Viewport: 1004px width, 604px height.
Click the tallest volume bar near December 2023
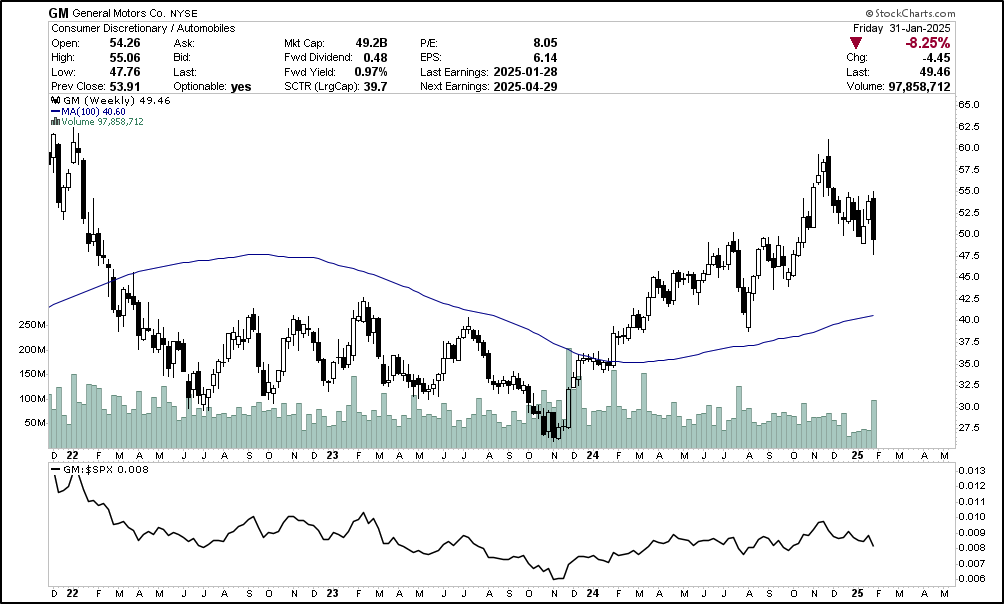(x=569, y=398)
